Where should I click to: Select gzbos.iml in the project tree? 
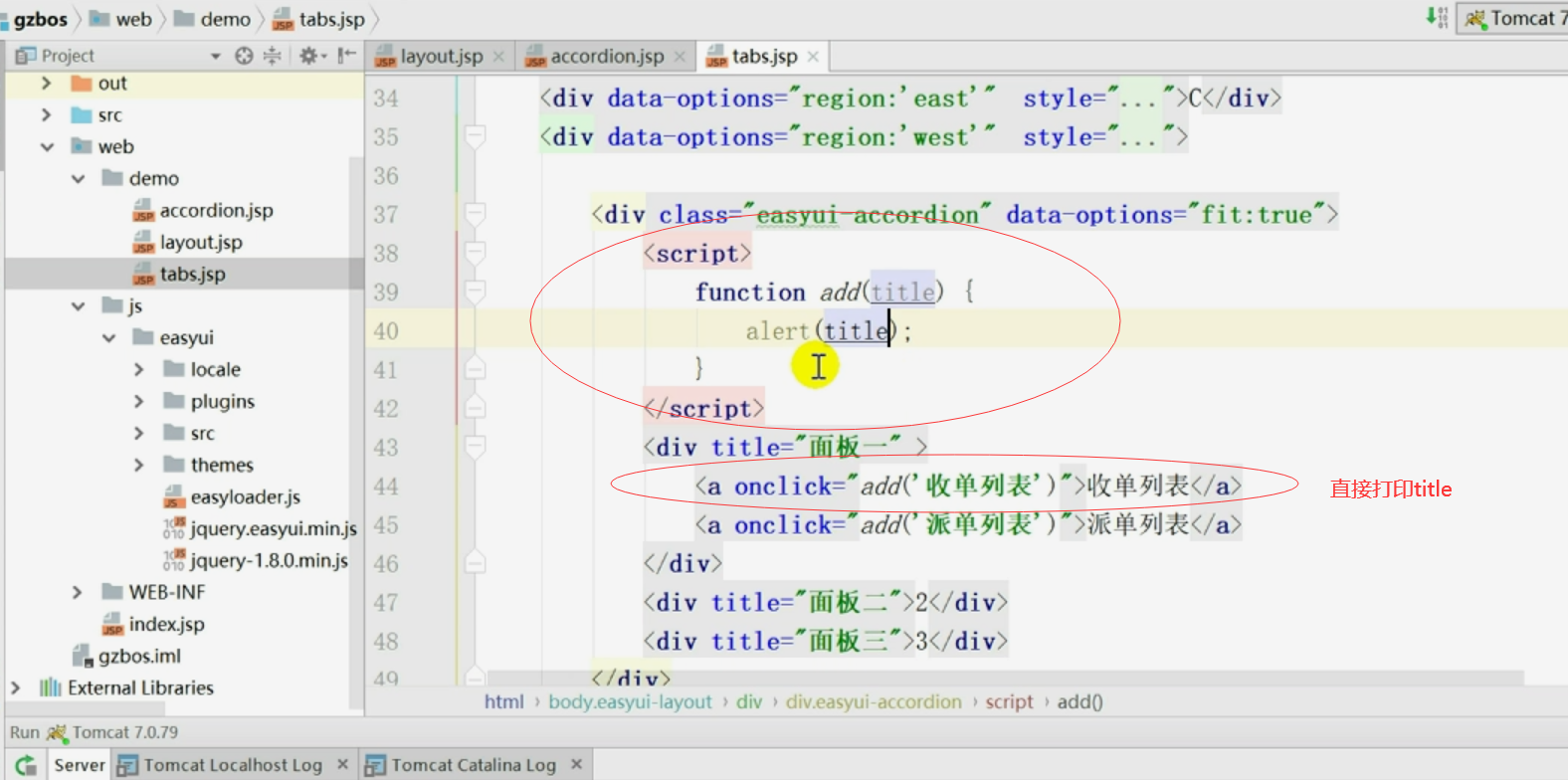[x=139, y=657]
